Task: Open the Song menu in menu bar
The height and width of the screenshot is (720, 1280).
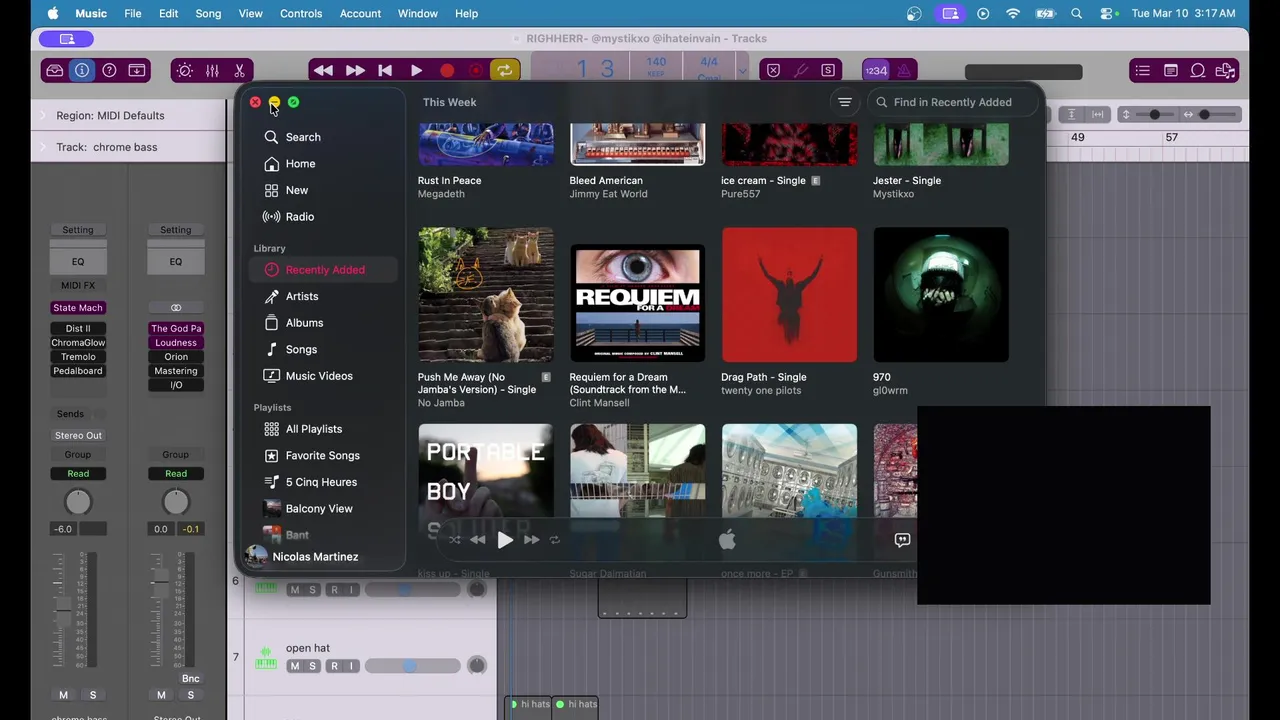Action: click(208, 13)
